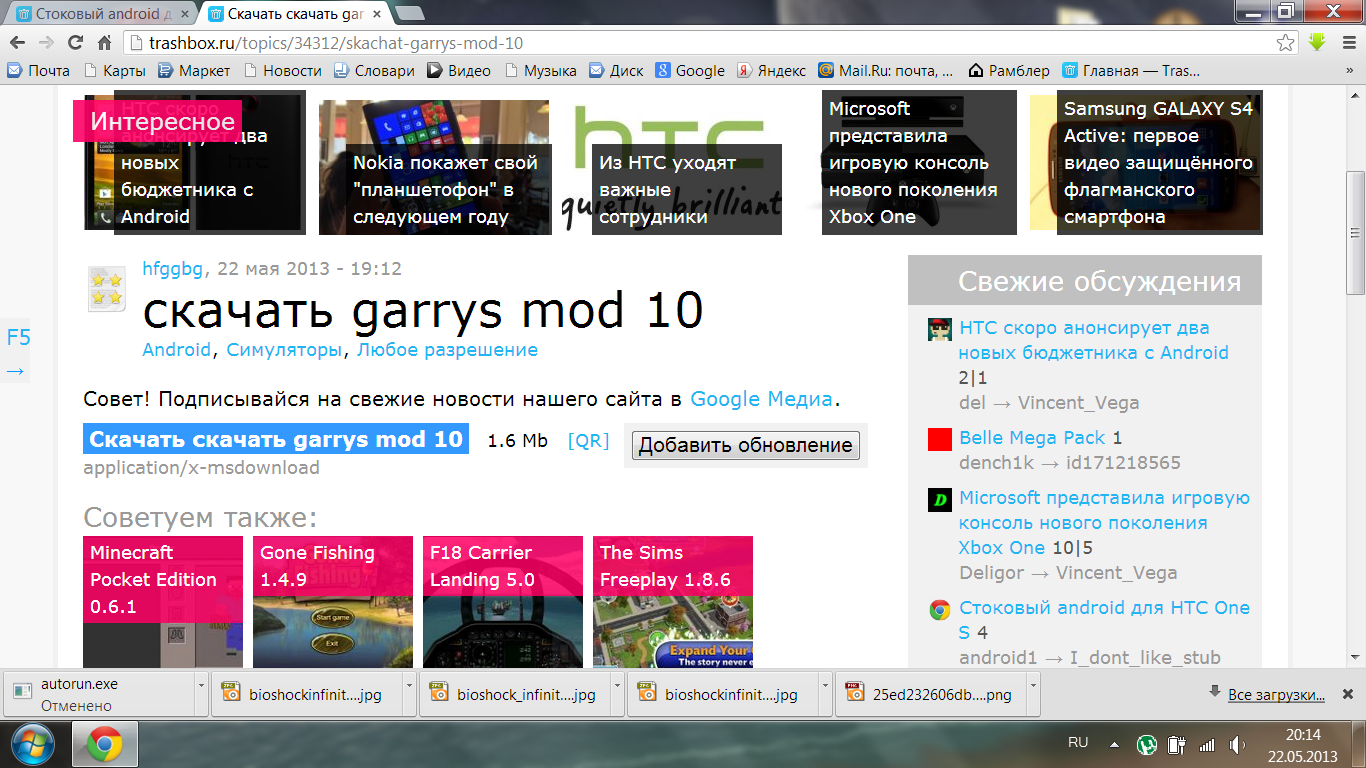Reload the page with the refresh icon
The height and width of the screenshot is (768, 1366).
[75, 43]
